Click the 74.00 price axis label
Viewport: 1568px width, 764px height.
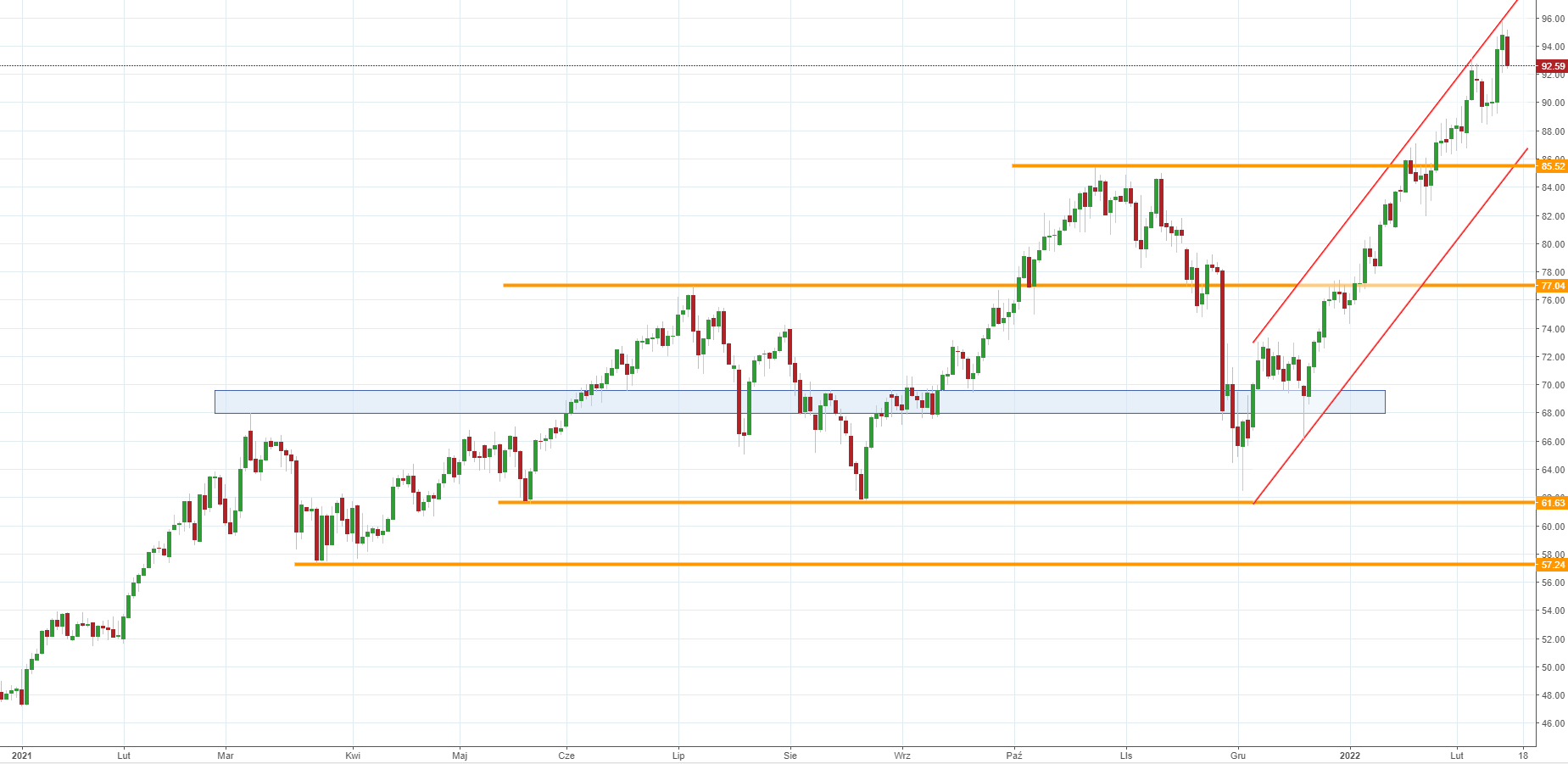tap(1553, 329)
